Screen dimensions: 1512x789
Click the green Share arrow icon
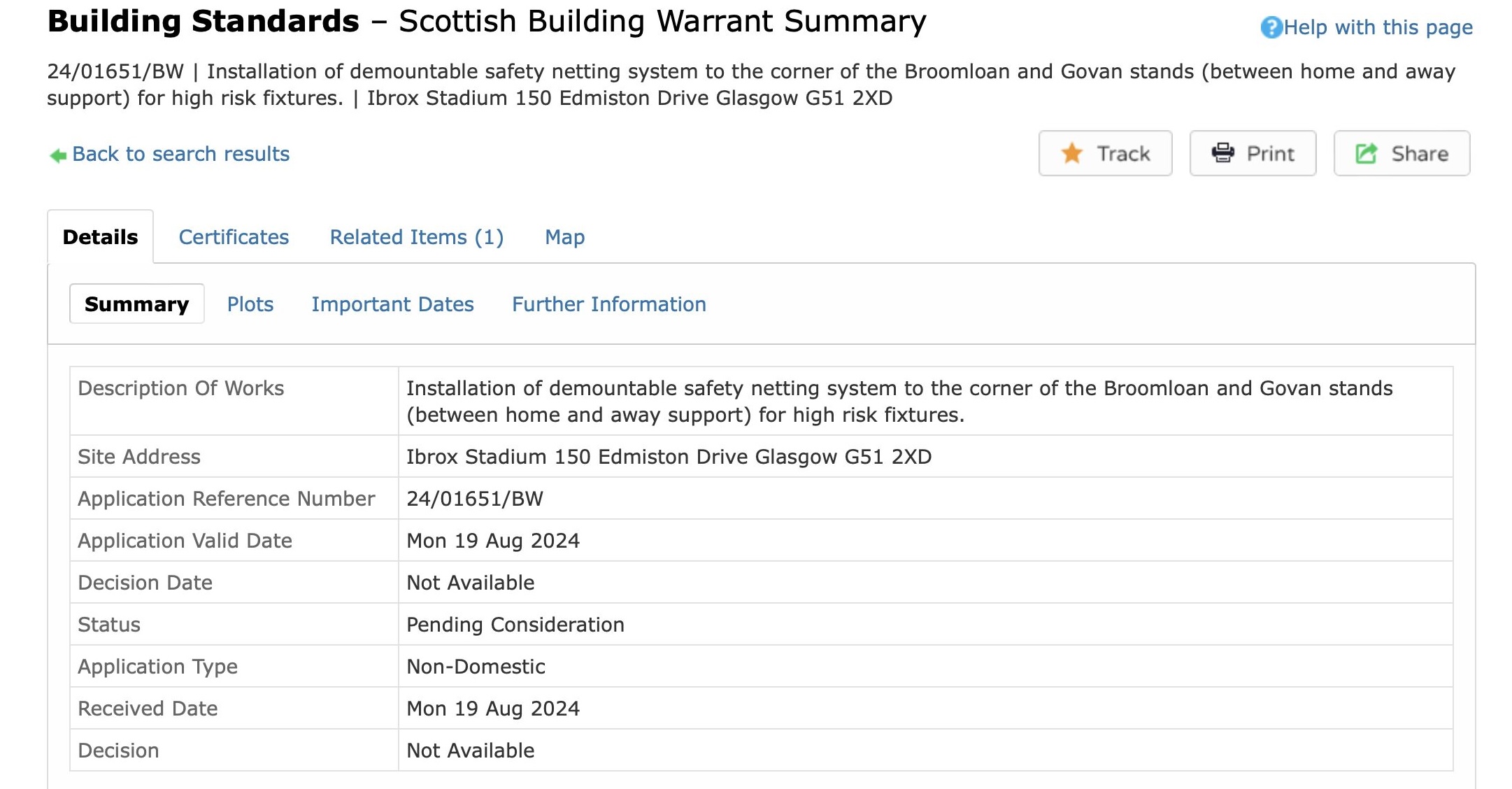click(x=1367, y=153)
